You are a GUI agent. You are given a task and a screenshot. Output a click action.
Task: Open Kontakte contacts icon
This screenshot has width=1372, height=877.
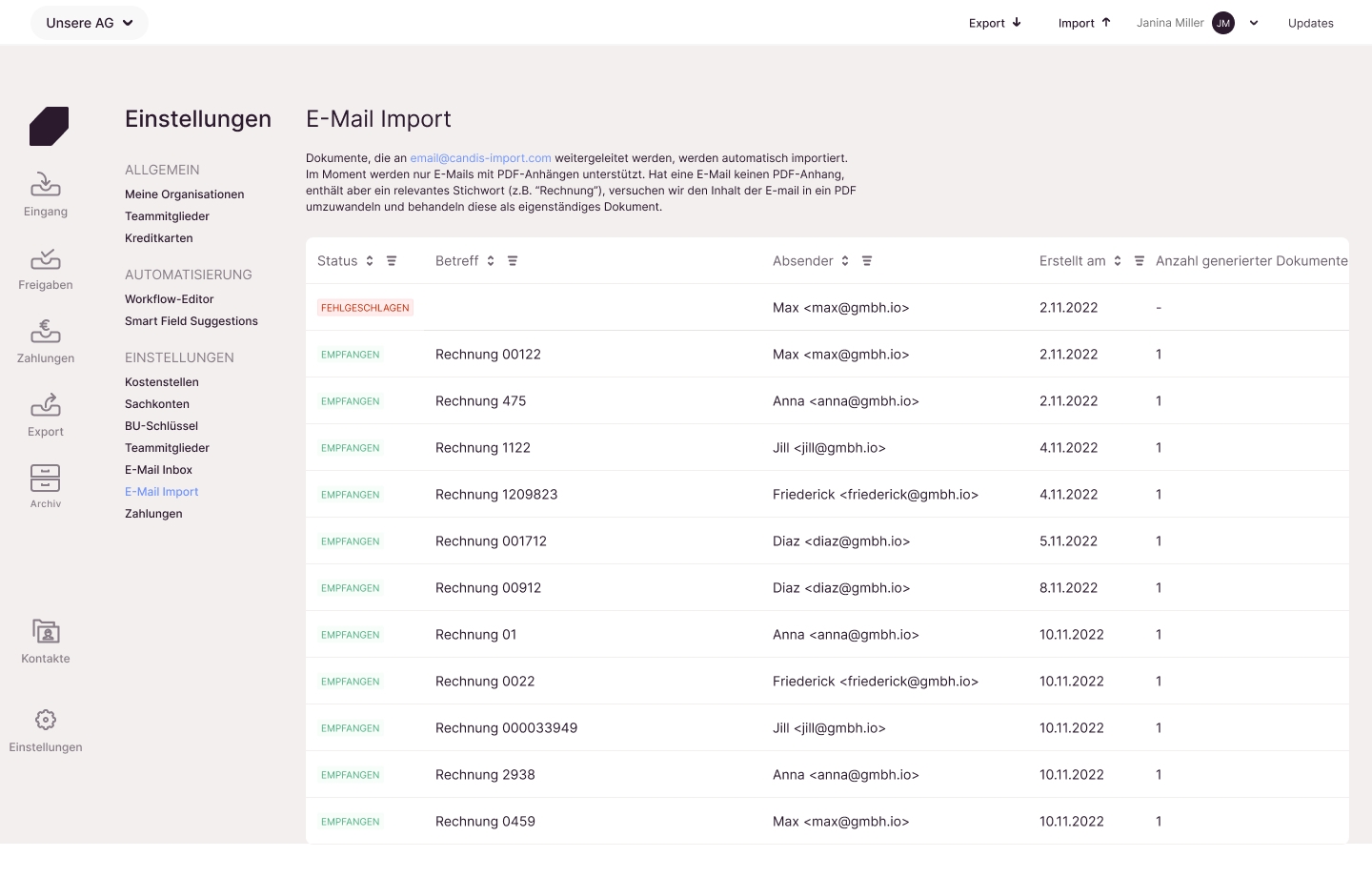[46, 631]
